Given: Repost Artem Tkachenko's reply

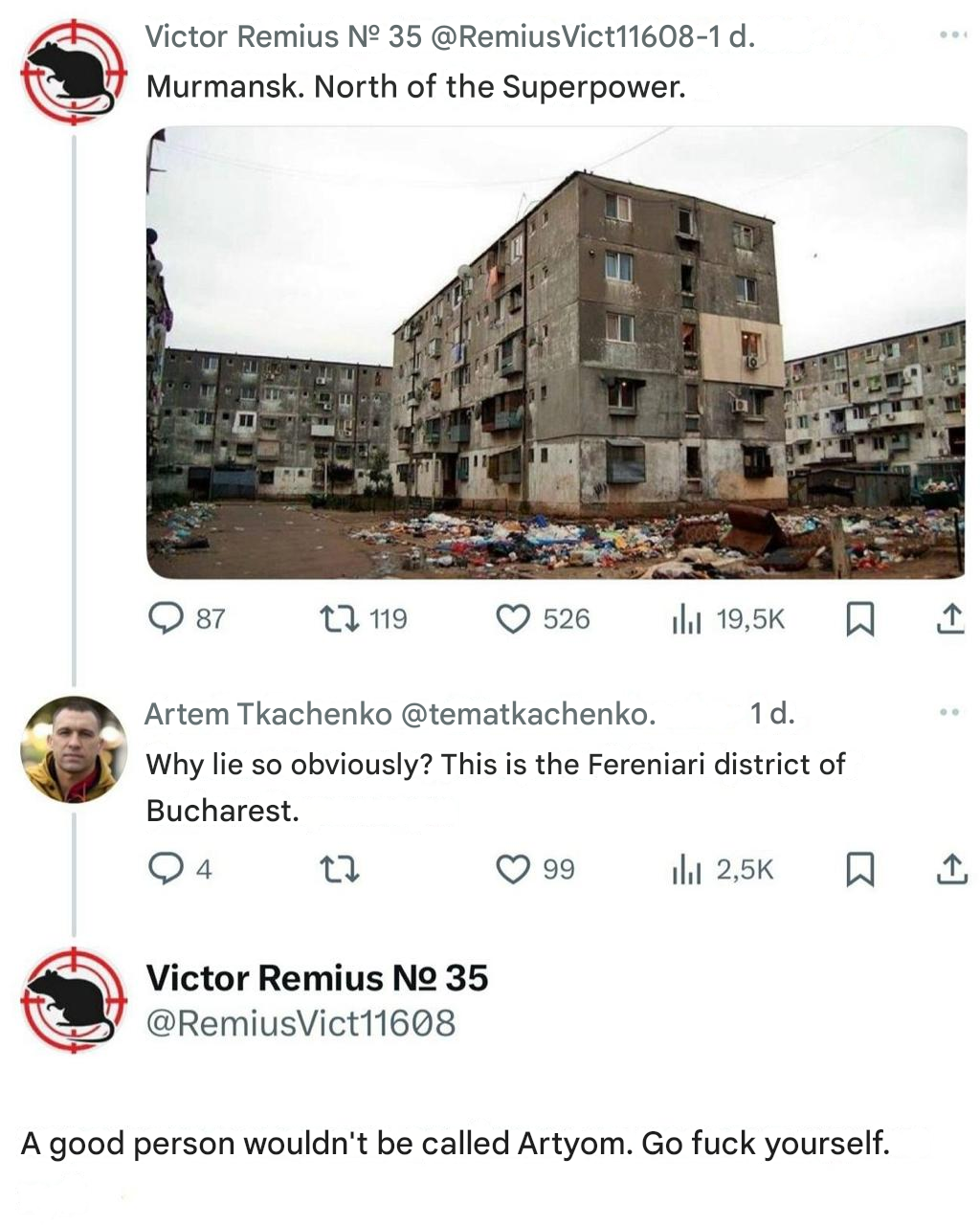Looking at the screenshot, I should [339, 869].
